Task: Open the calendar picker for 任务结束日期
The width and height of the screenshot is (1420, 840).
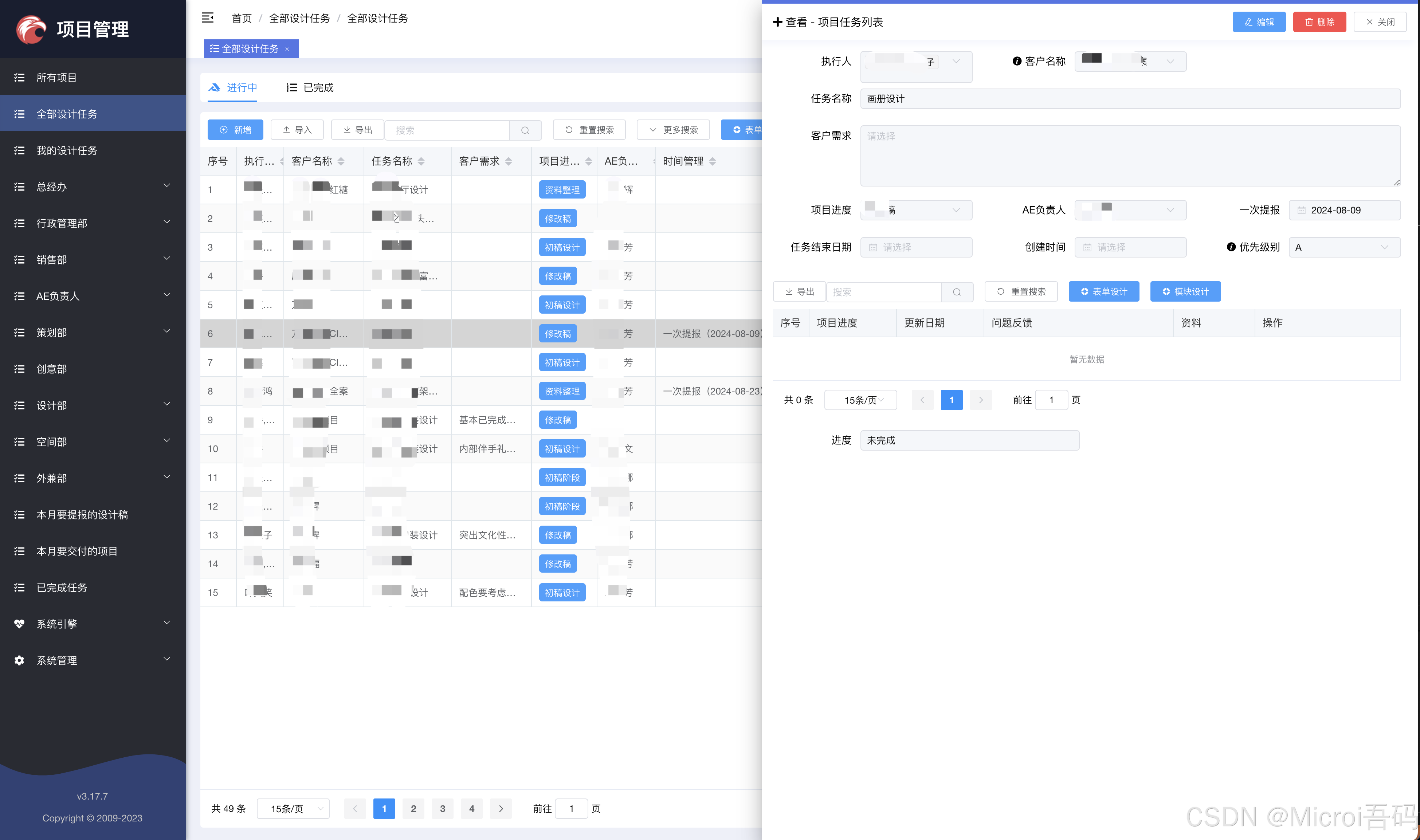Action: pos(916,247)
